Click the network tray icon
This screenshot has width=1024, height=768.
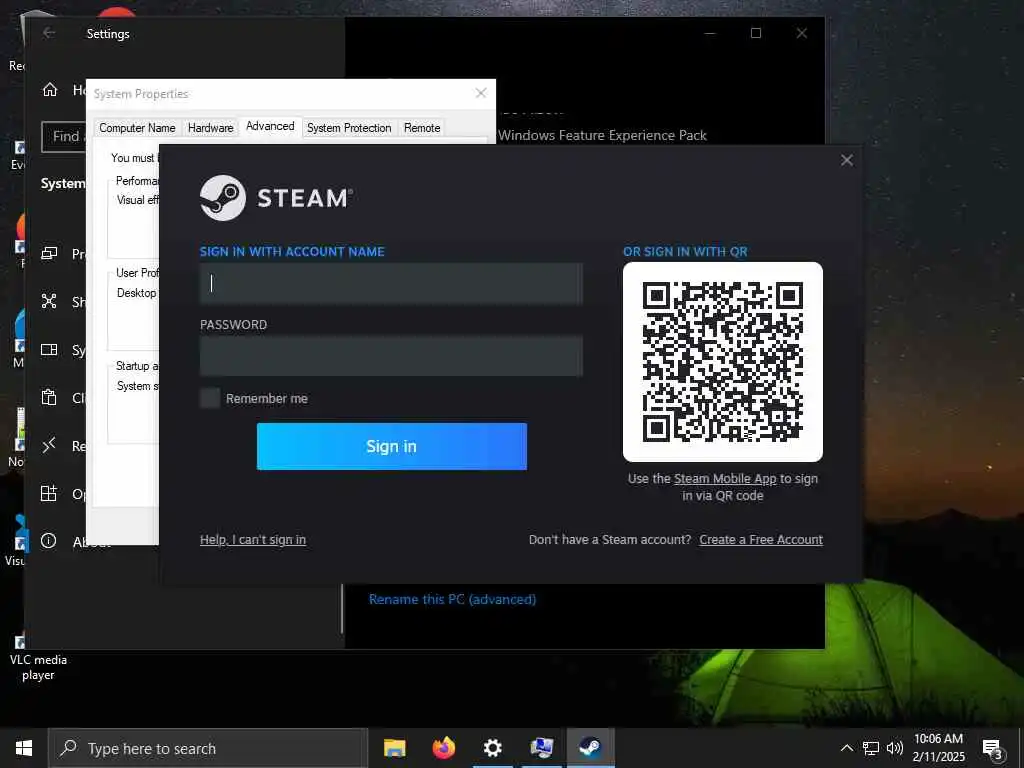pos(871,748)
